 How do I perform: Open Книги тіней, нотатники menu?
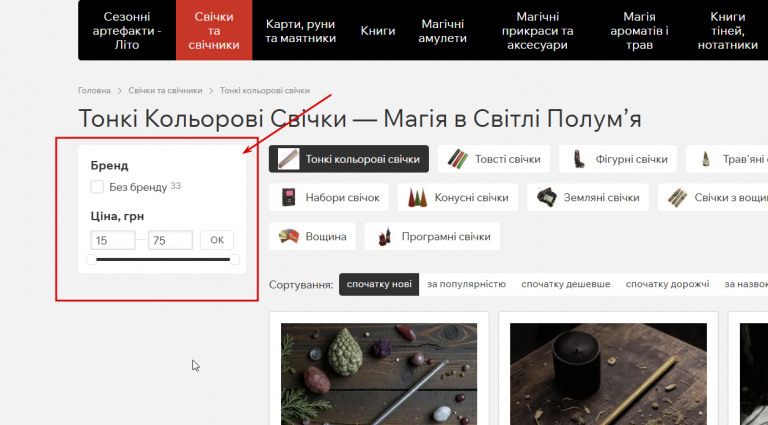[x=727, y=31]
